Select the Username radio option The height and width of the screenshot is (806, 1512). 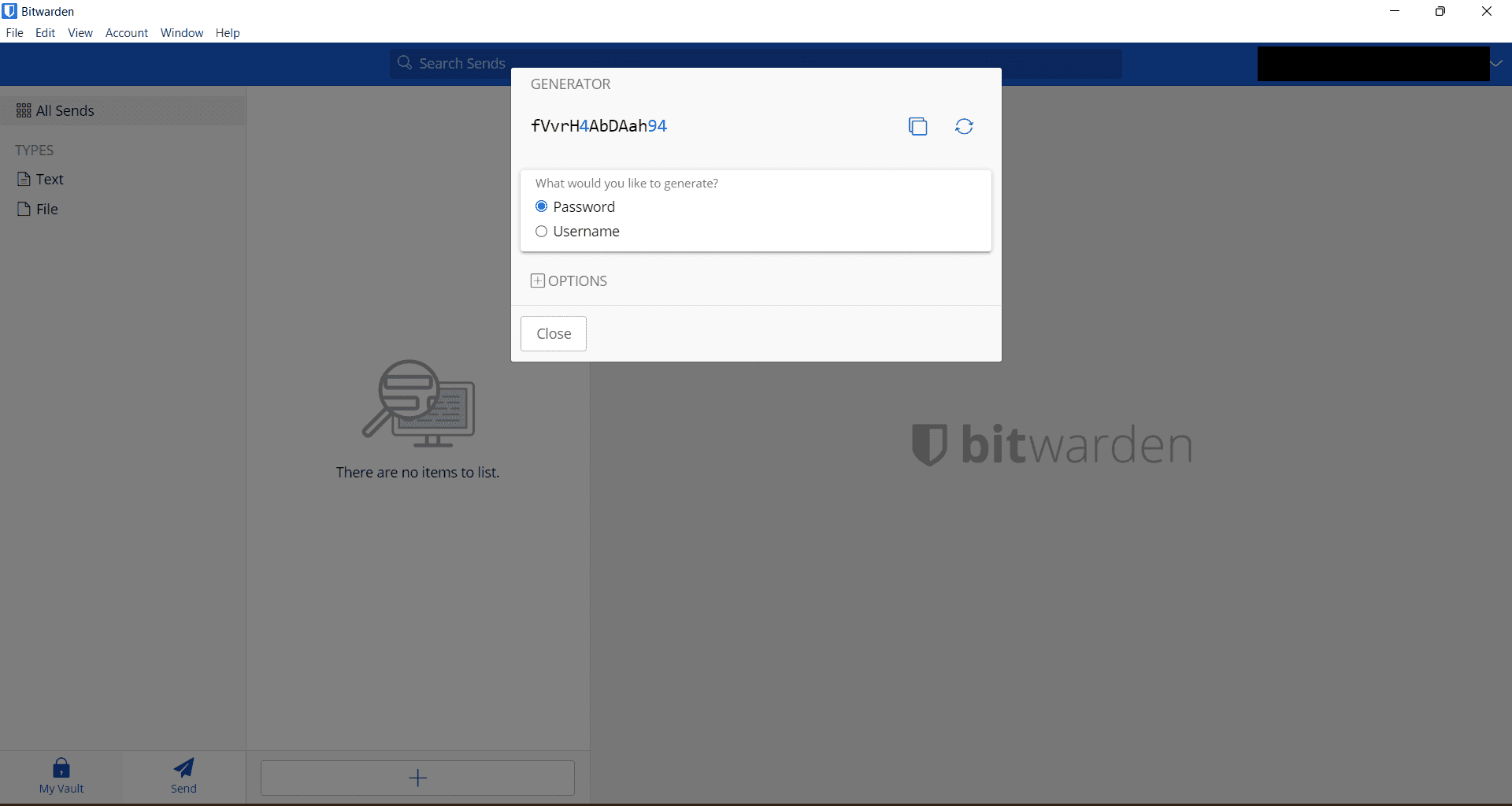541,232
